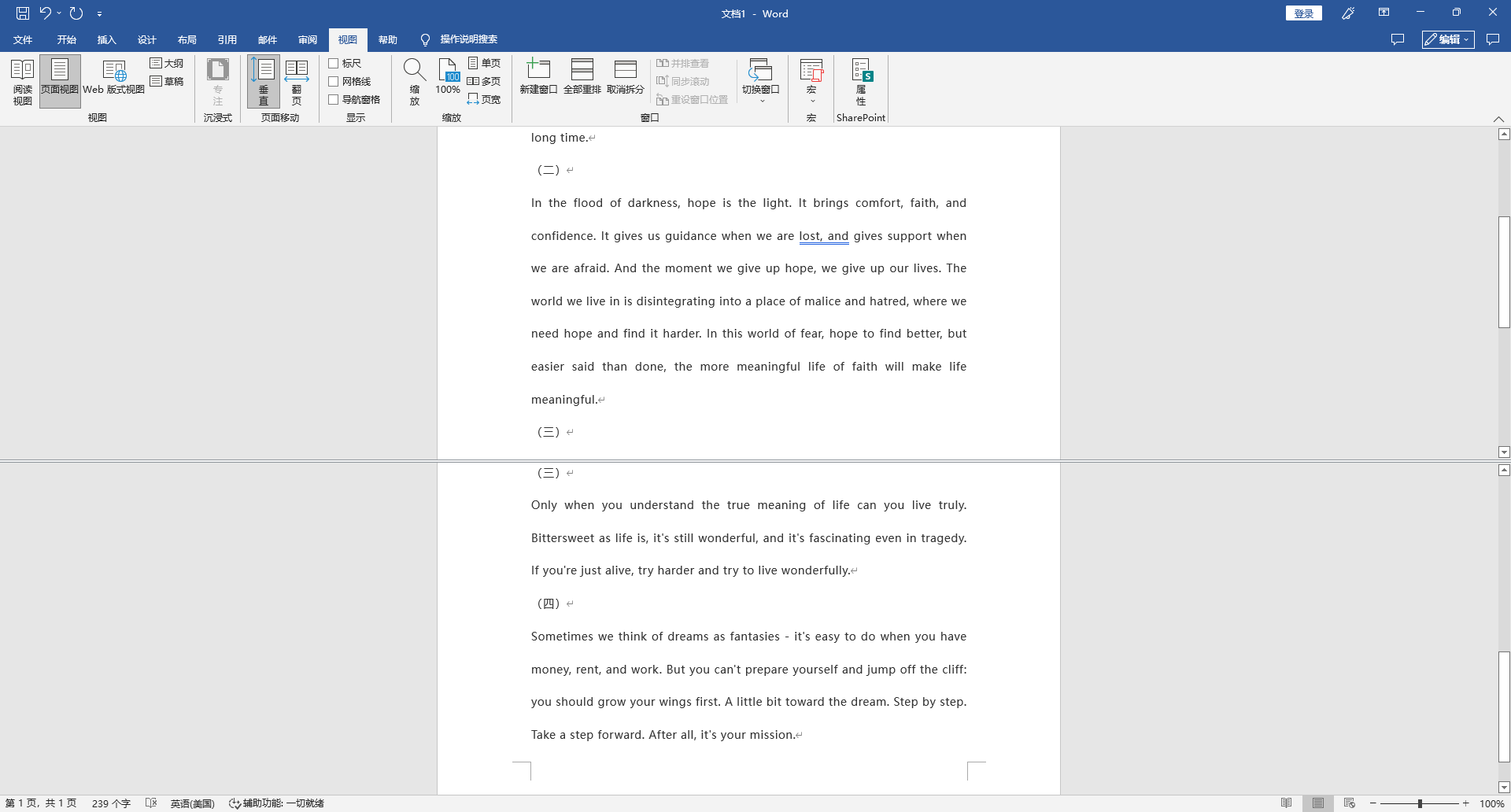Switch to 大纲 outline view
1511x812 pixels.
tap(167, 63)
